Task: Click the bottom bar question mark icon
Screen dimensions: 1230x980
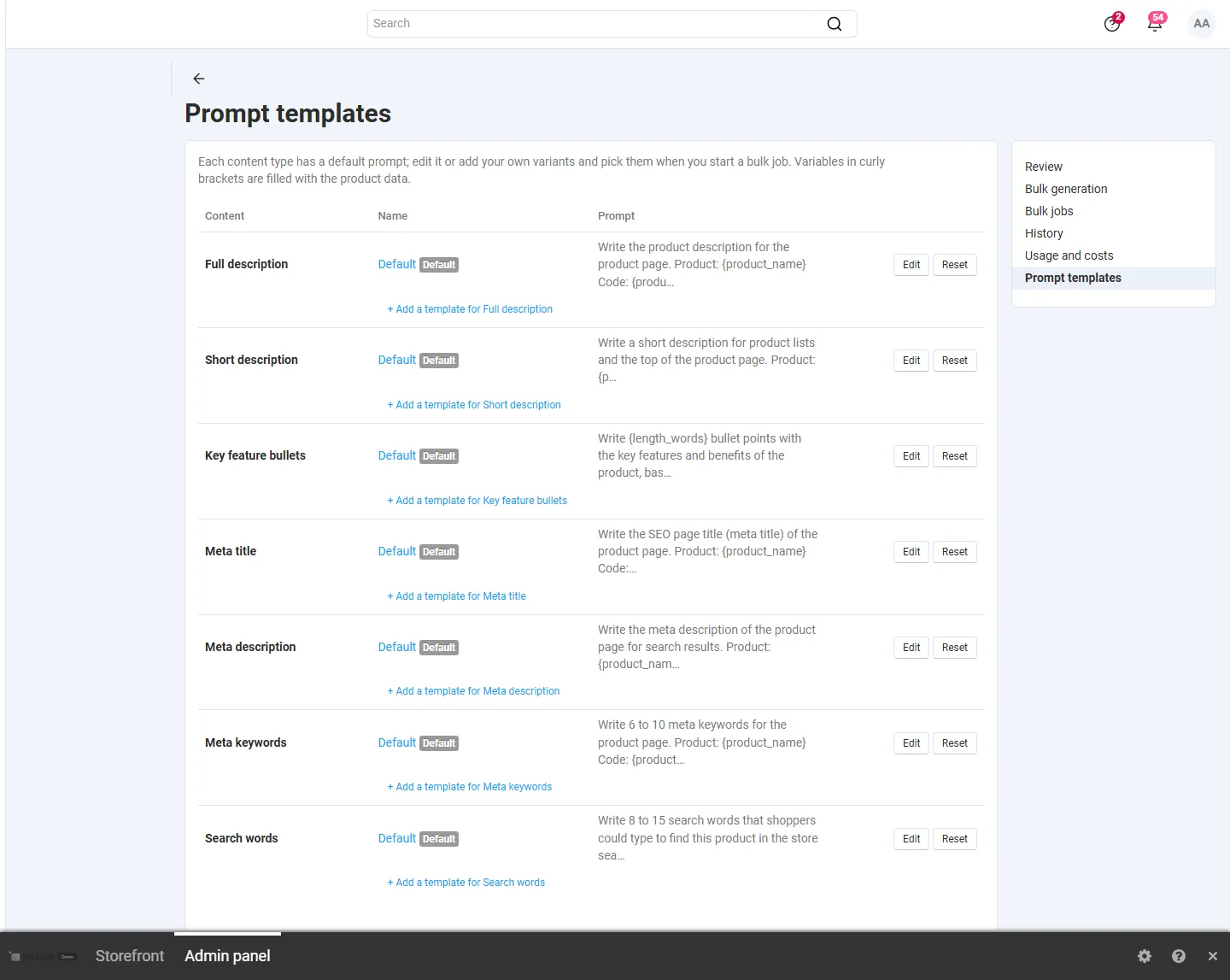Action: (1179, 956)
